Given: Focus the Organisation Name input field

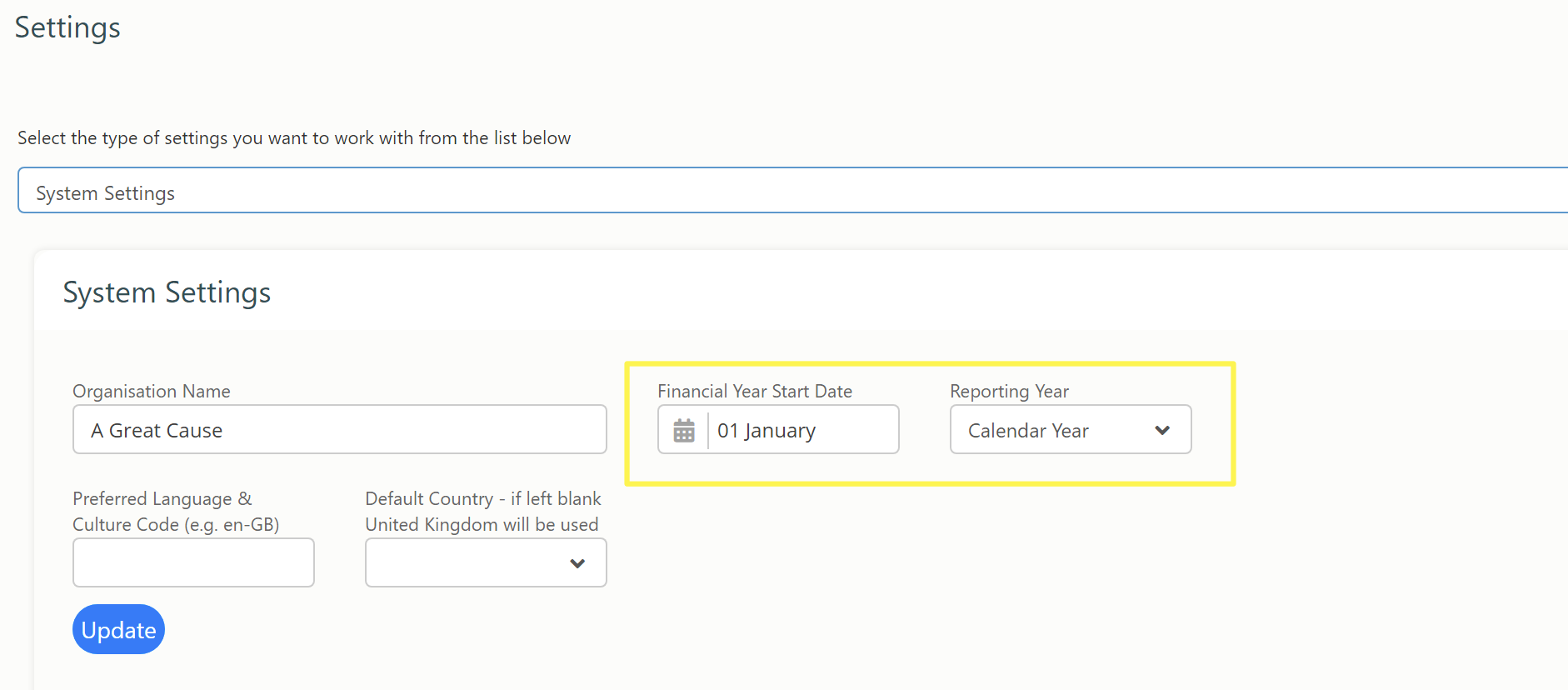Looking at the screenshot, I should (340, 429).
